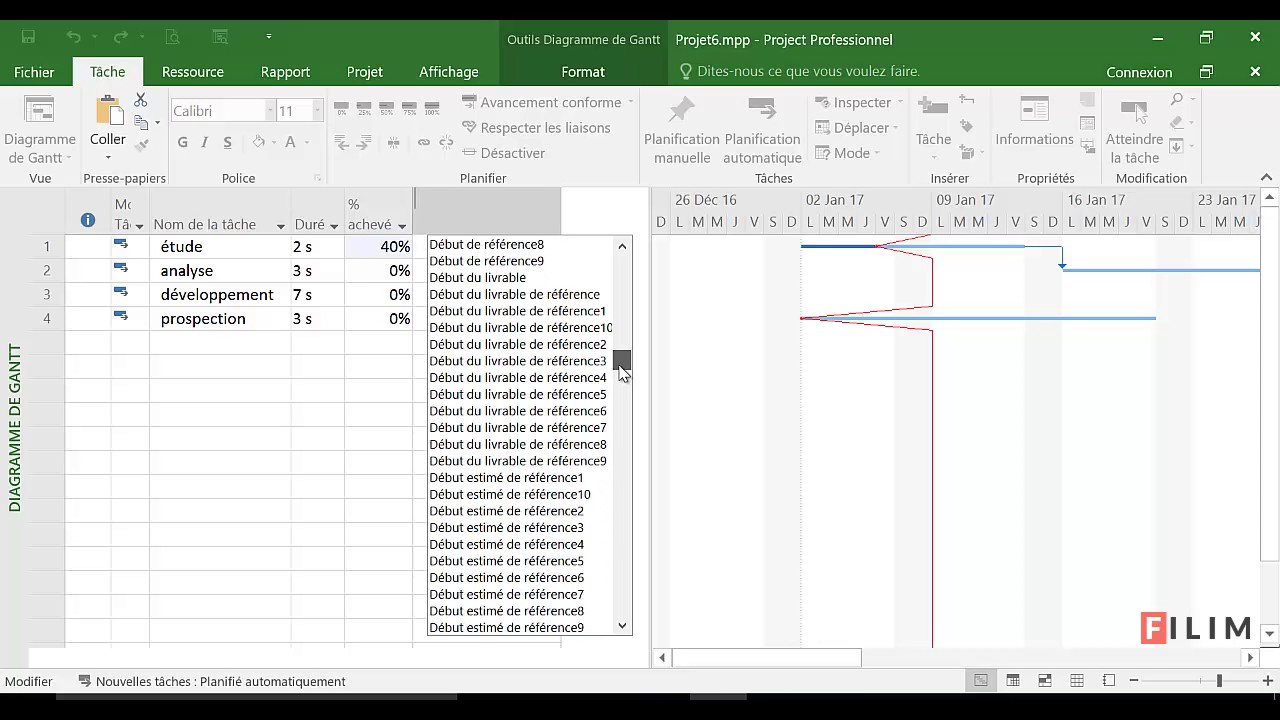Click the zoom slider handle in status bar
This screenshot has width=1280, height=720.
tap(1219, 681)
